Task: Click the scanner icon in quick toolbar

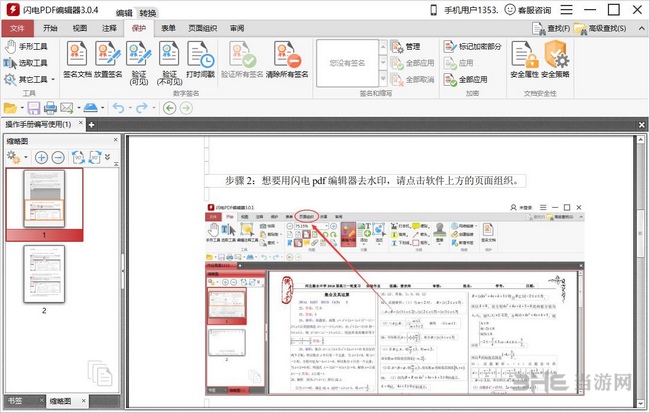Action: point(91,108)
